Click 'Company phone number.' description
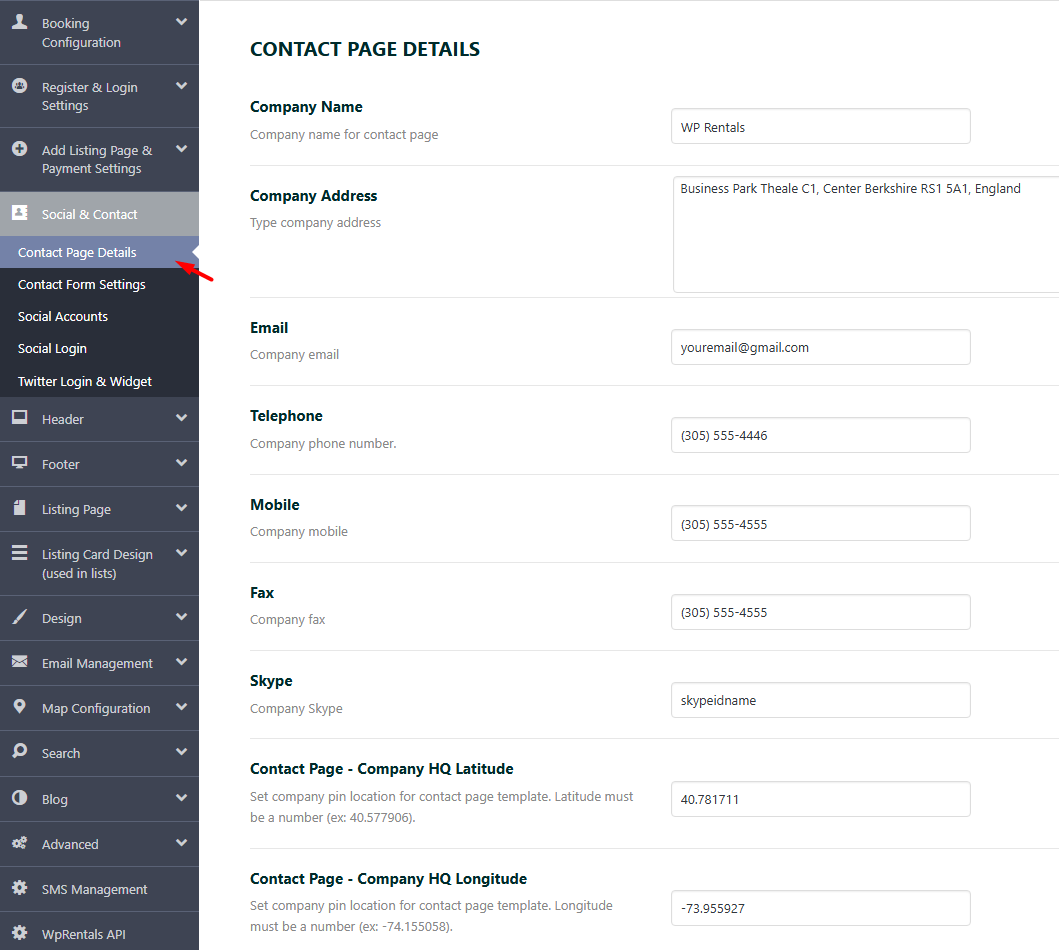This screenshot has width=1059, height=950. [323, 444]
